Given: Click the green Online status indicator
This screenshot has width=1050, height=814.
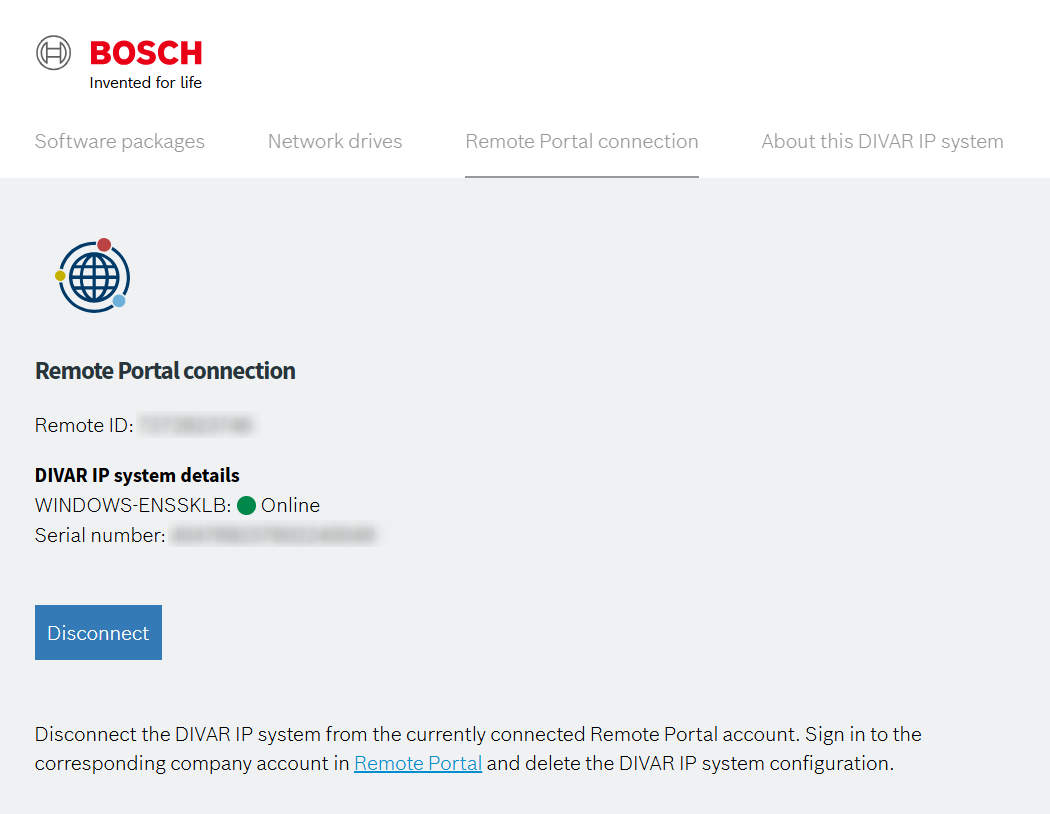Looking at the screenshot, I should (248, 505).
